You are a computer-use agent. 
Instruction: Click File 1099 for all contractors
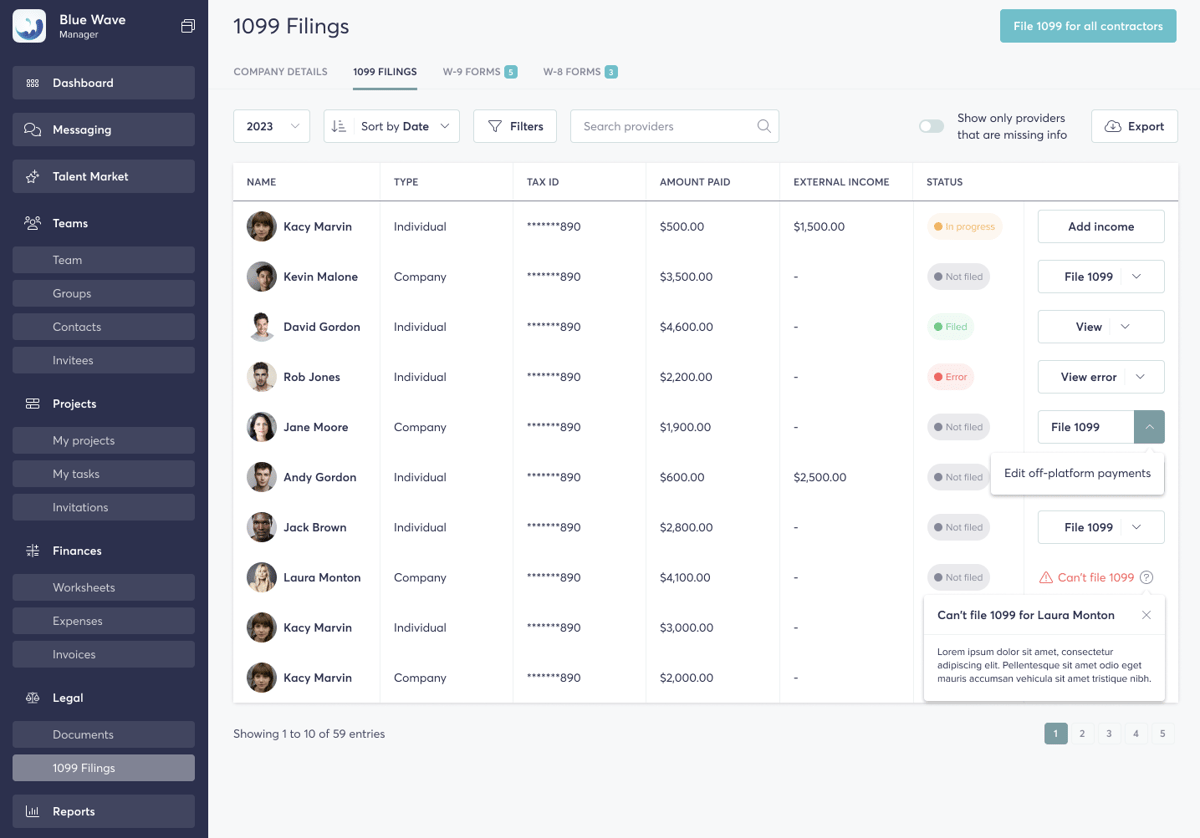point(1087,26)
